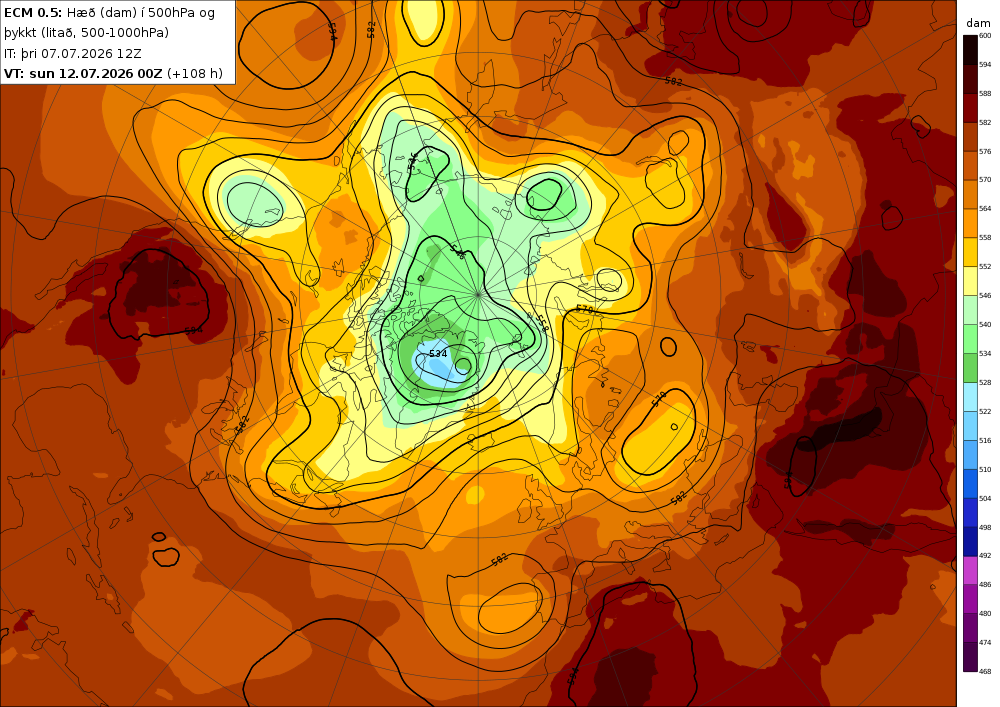This screenshot has height=707, width=1000.
Task: Click the 498 tick label on the colorbar
Action: click(x=985, y=527)
